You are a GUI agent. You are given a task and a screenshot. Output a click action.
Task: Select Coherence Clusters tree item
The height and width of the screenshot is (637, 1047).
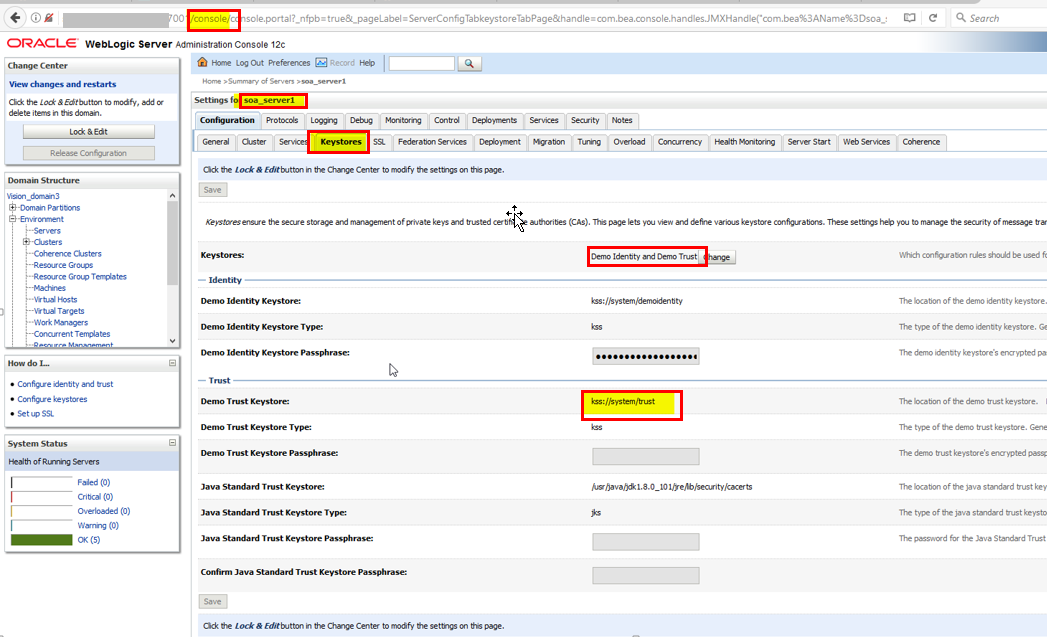(67, 254)
